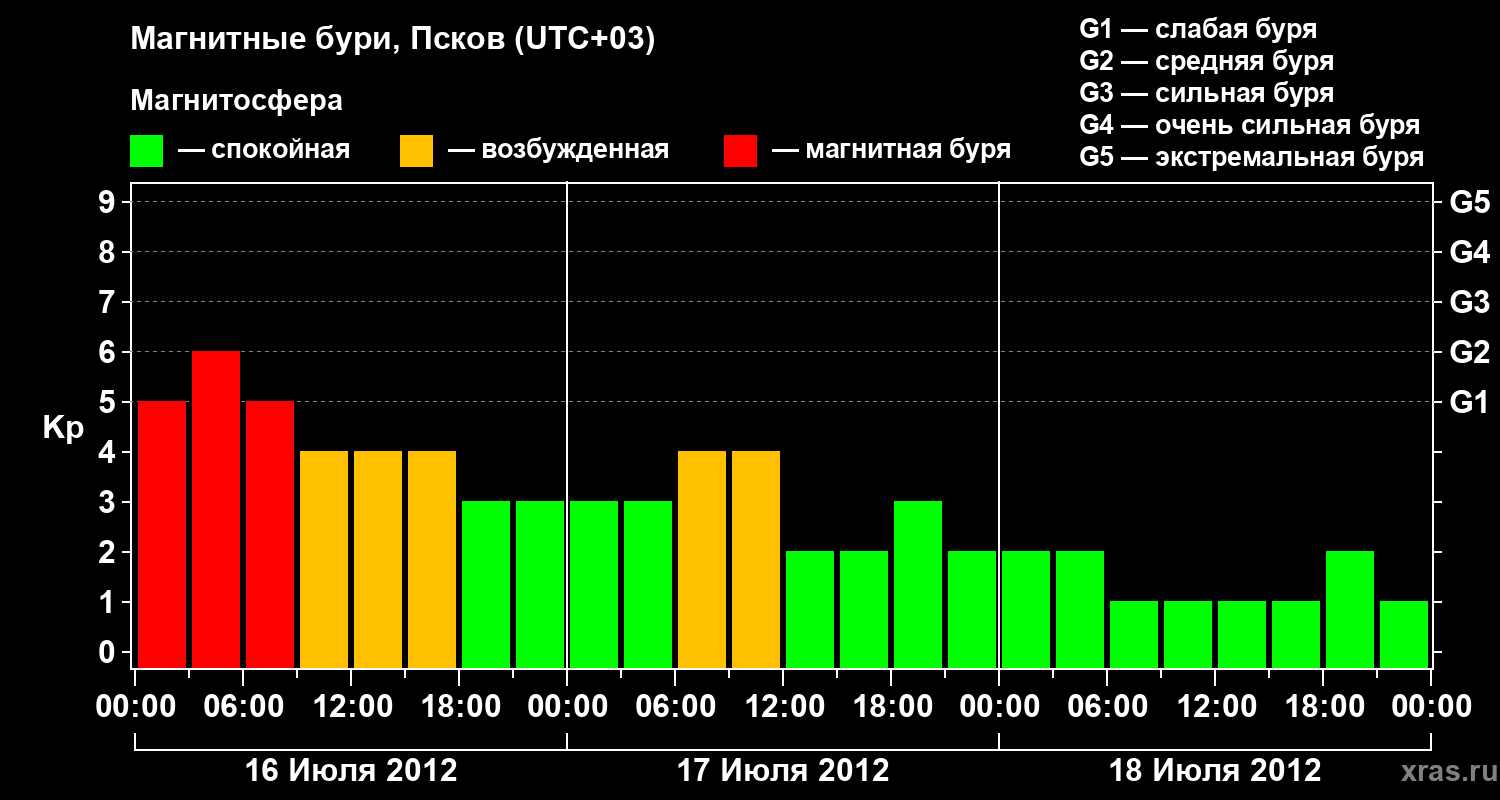The image size is (1500, 800).
Task: Click the yellow bar at 06:00–09:00 on 17 Июля
Action: click(702, 560)
